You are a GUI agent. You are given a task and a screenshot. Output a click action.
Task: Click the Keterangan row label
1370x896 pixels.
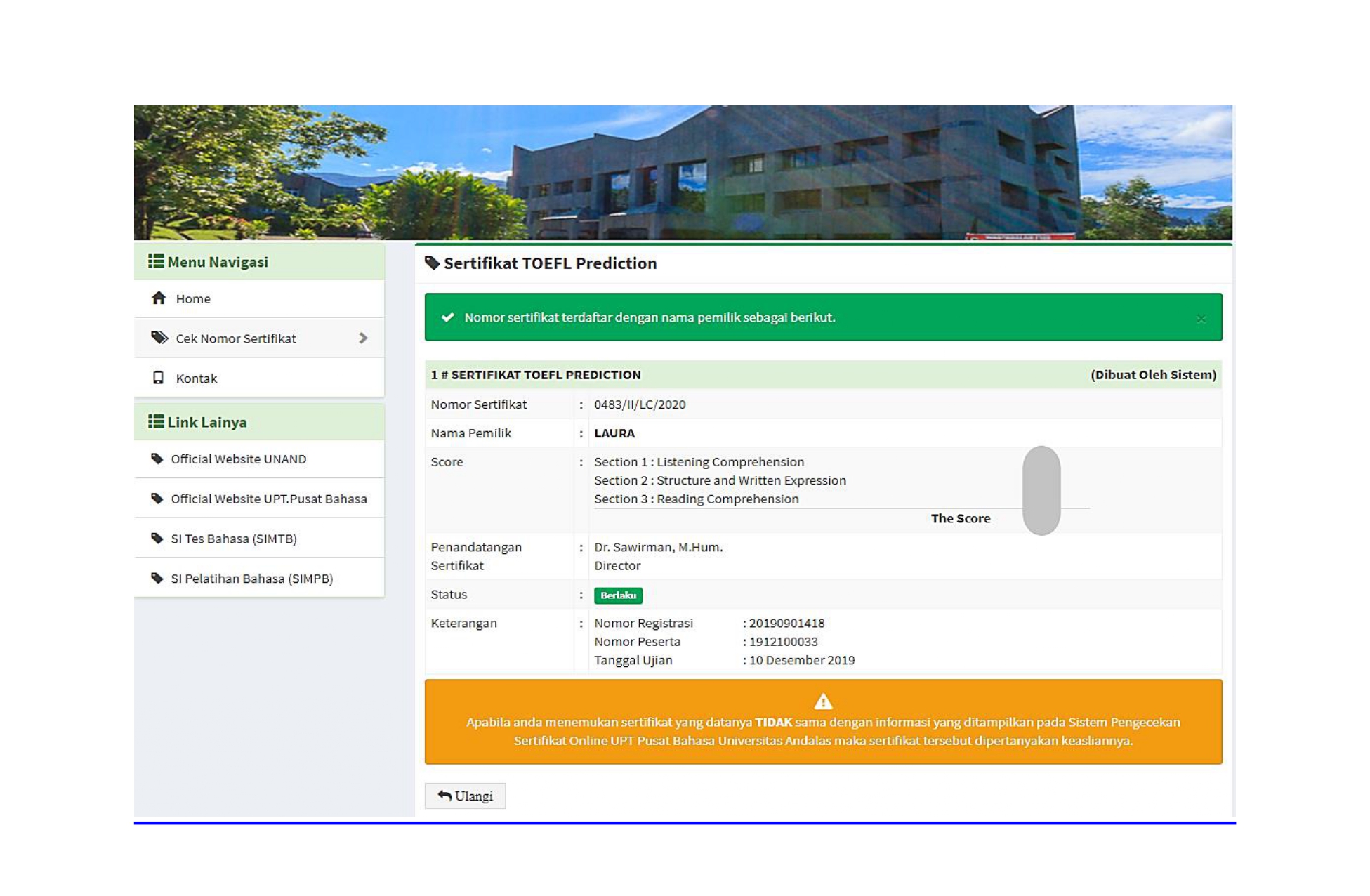[x=463, y=623]
